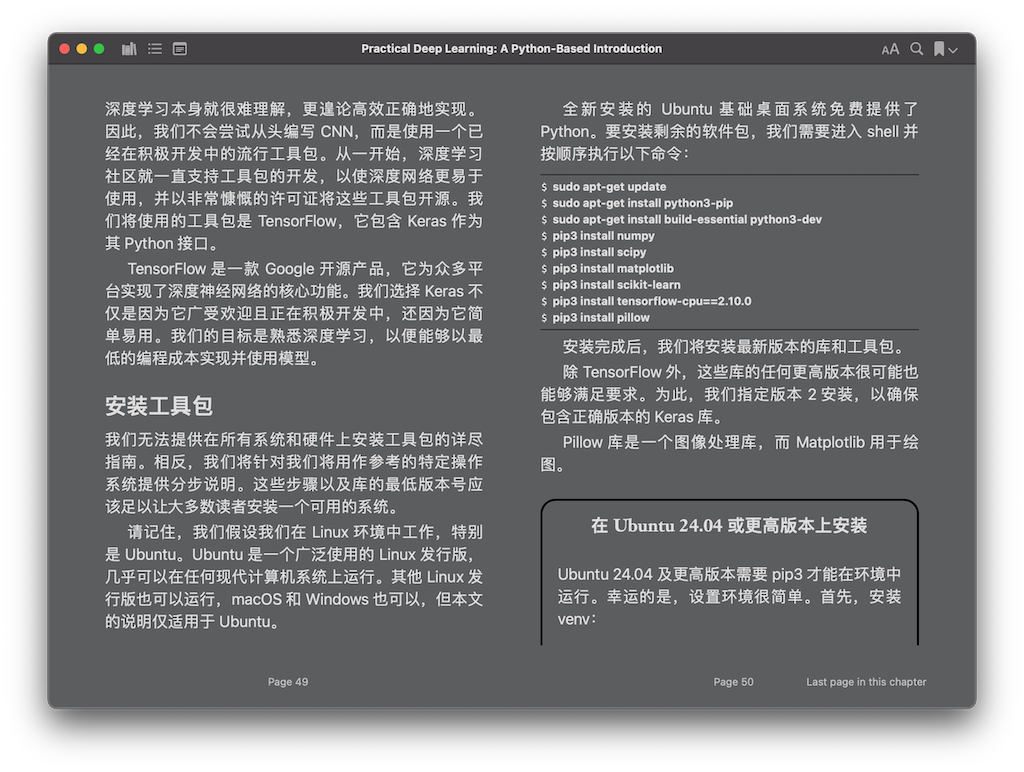Open search using the magnifier icon

click(x=916, y=48)
